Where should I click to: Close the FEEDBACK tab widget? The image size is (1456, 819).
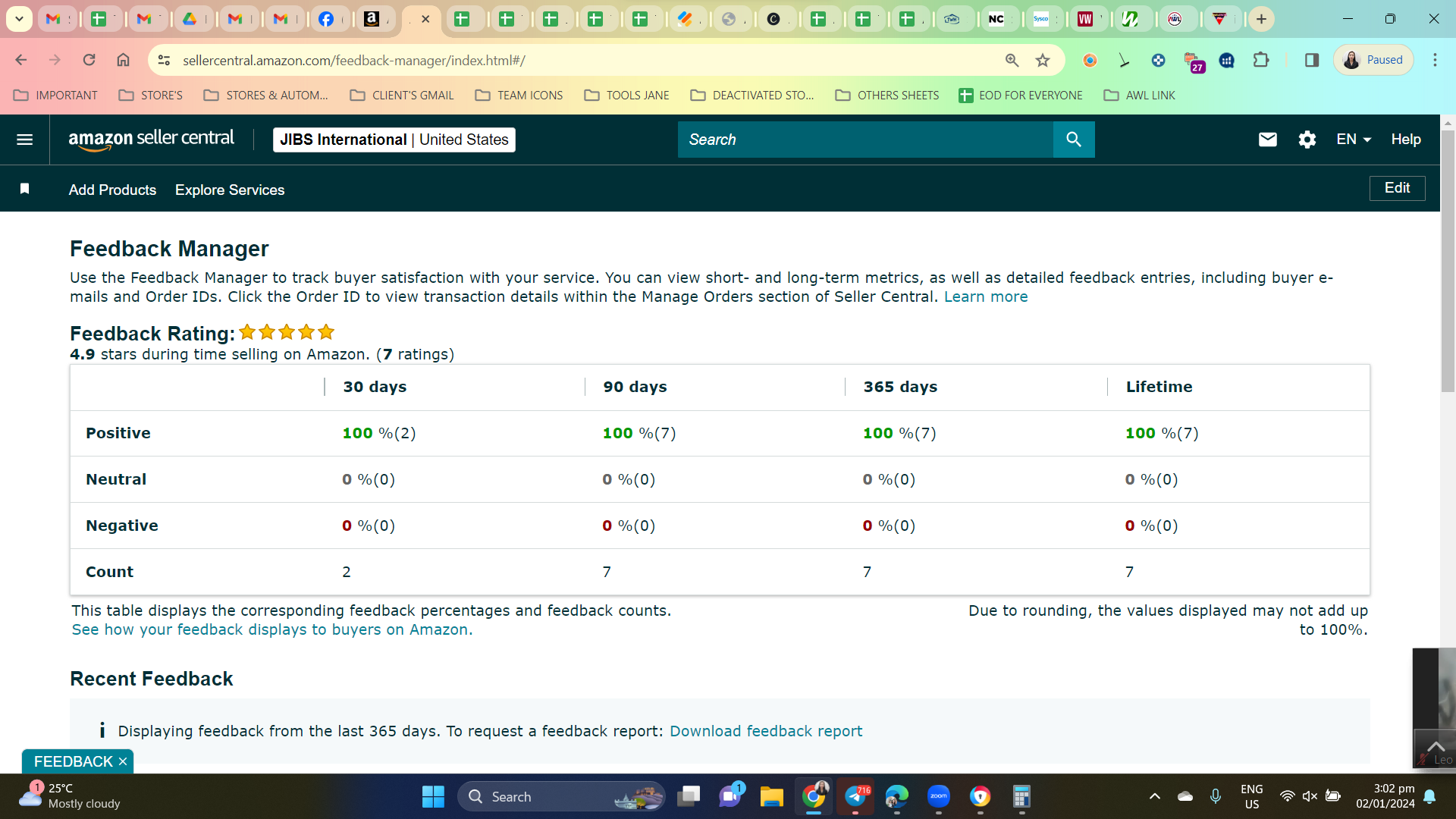[123, 761]
